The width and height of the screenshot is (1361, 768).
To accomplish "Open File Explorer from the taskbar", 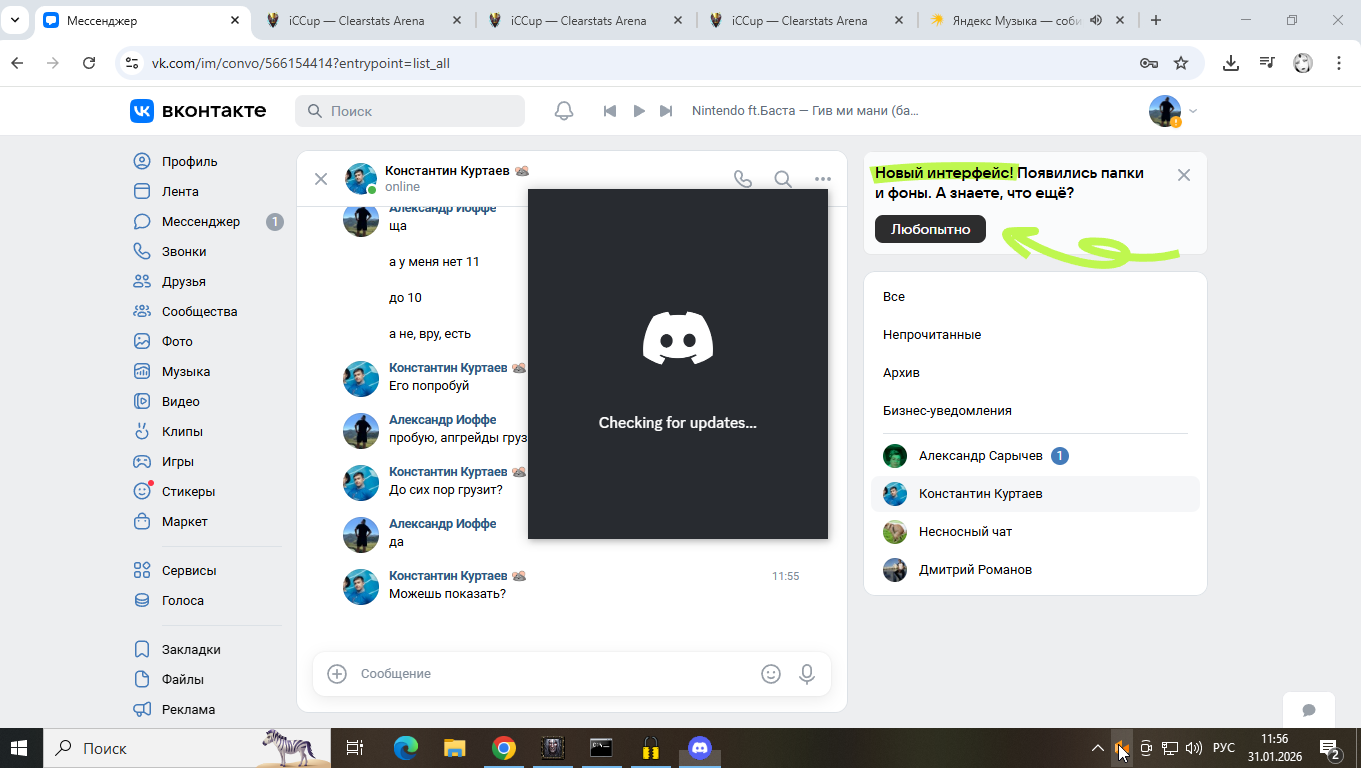I will (455, 748).
